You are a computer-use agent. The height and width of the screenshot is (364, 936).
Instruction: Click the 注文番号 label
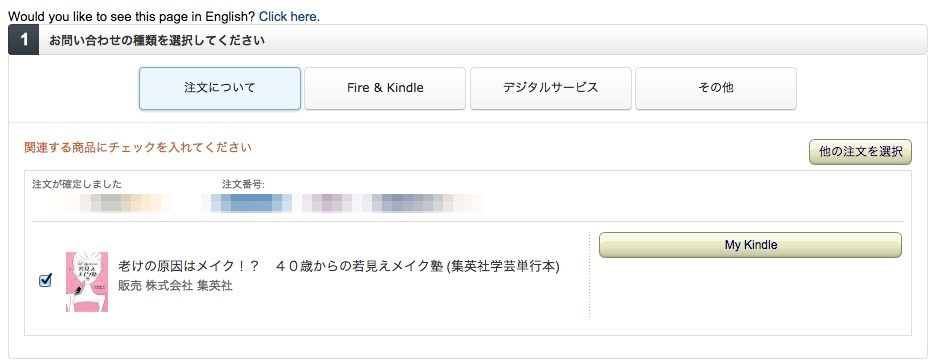coord(243,184)
